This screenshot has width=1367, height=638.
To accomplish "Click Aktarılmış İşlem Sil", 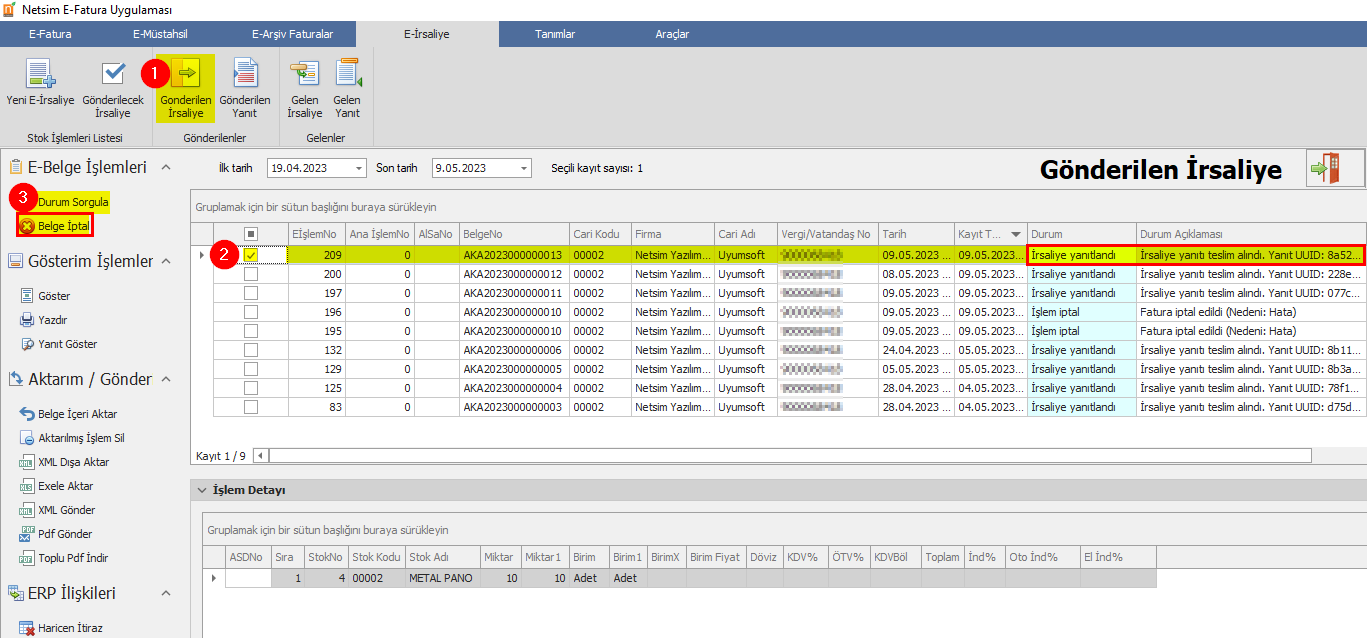I will pyautogui.click(x=72, y=438).
